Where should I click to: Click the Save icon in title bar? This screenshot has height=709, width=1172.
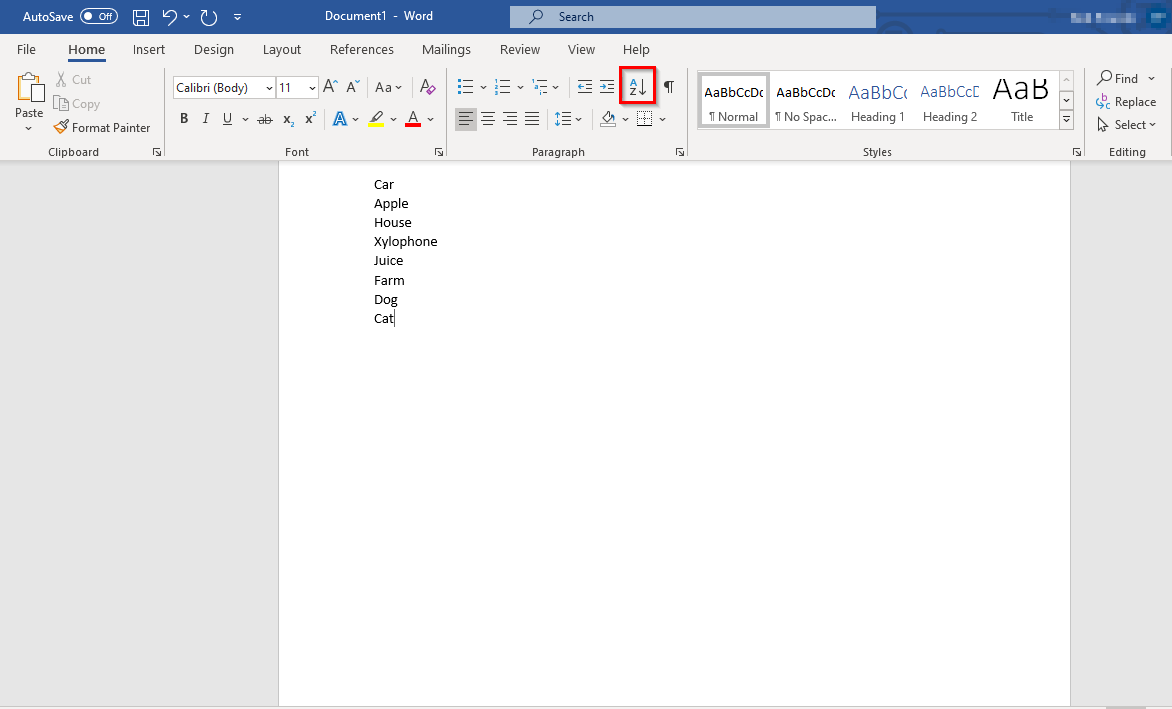(x=141, y=16)
